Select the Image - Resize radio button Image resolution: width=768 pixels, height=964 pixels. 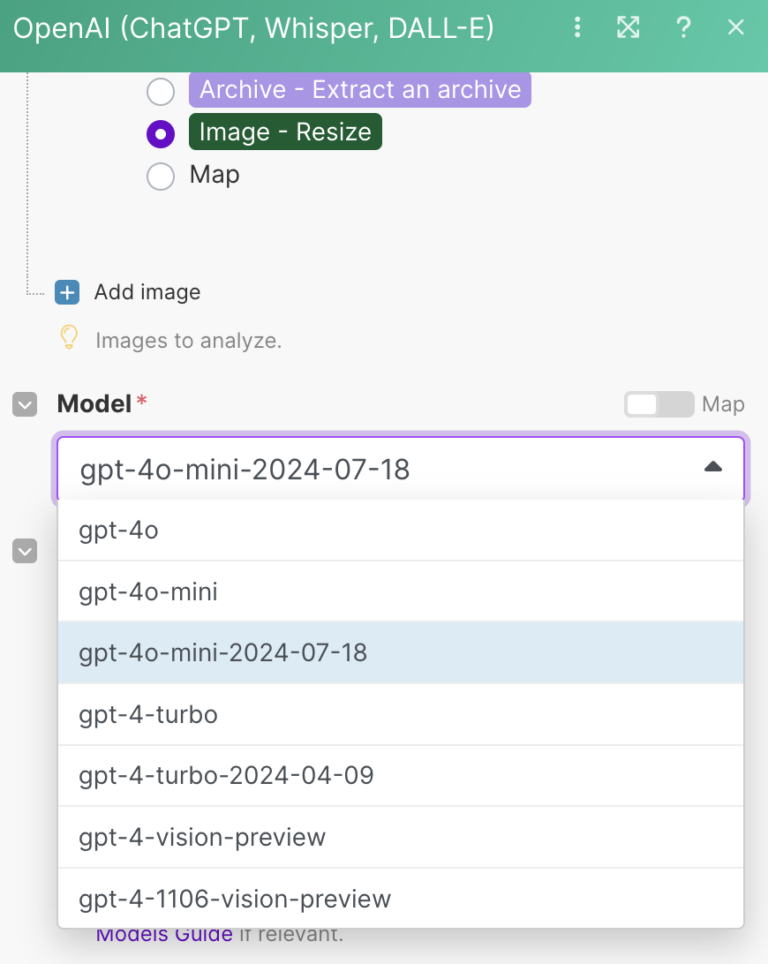tap(160, 133)
